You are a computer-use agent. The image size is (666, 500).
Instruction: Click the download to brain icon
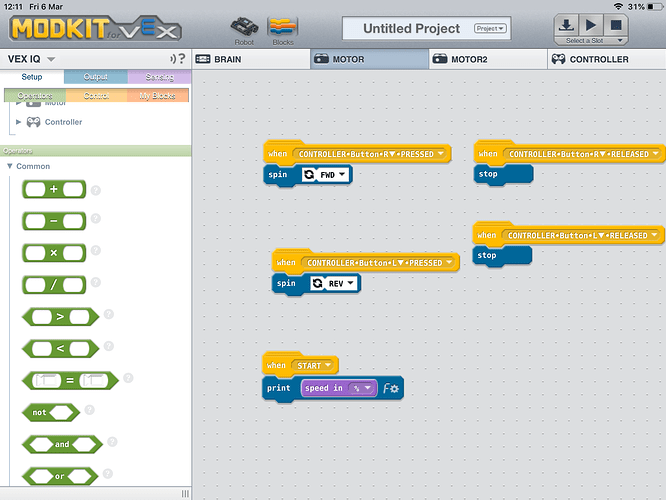point(566,25)
